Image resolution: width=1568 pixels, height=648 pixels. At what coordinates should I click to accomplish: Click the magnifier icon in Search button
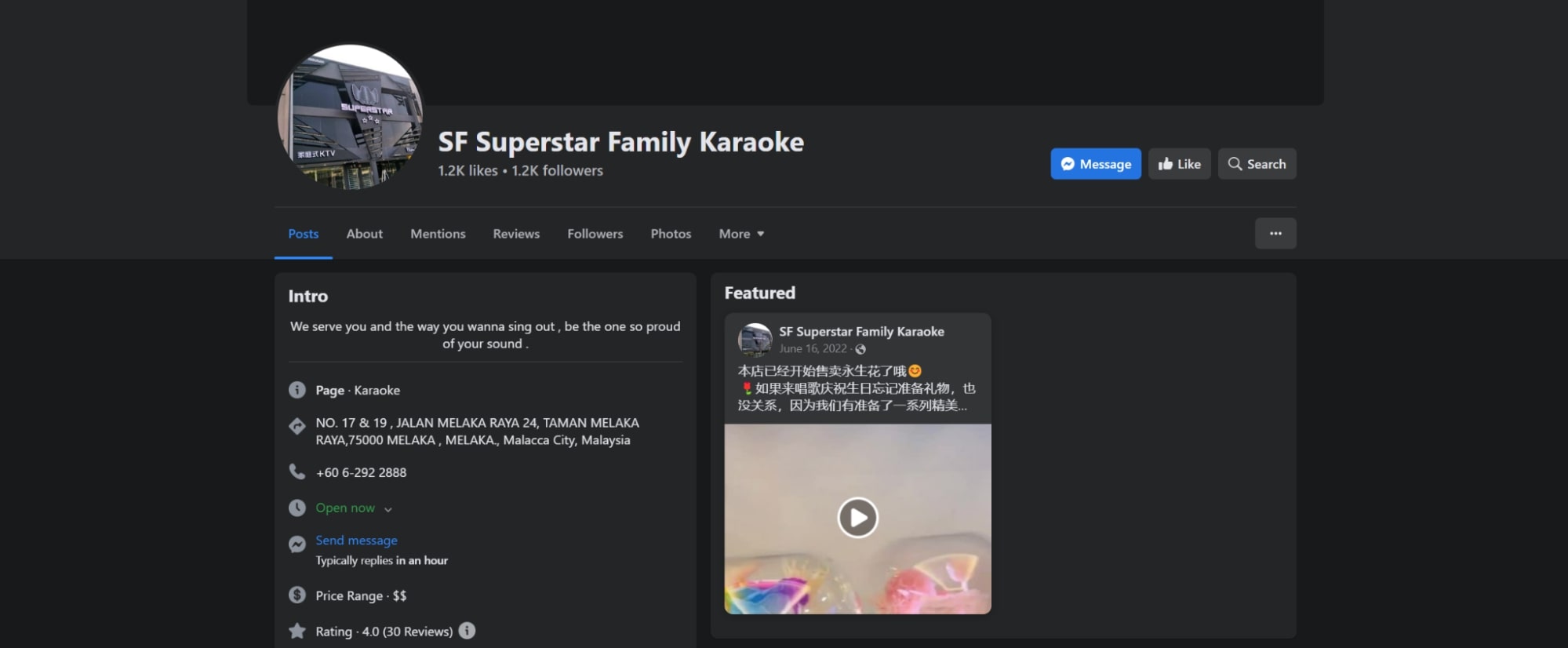pyautogui.click(x=1235, y=164)
